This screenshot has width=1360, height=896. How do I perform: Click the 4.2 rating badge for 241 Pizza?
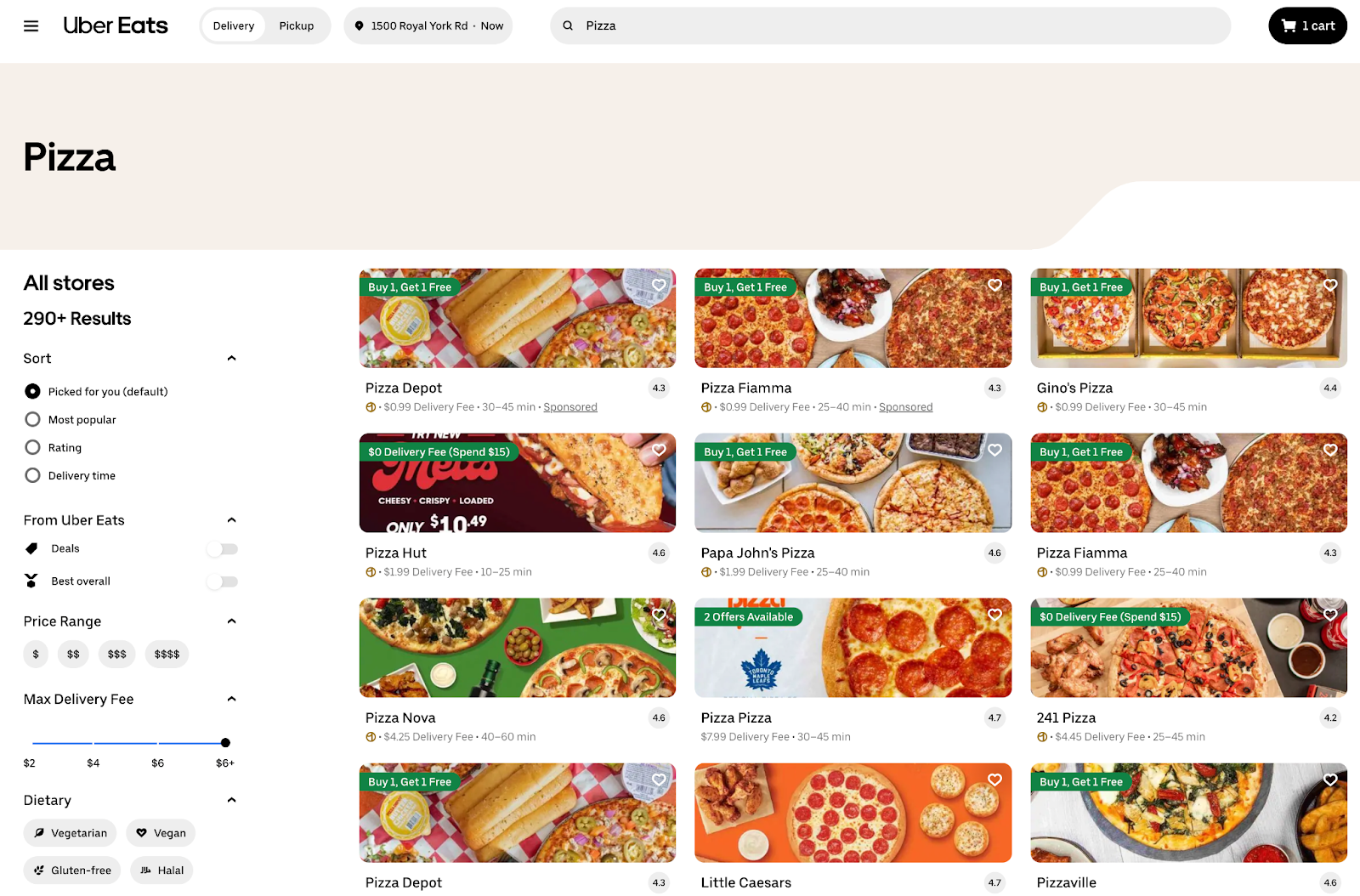click(1330, 718)
